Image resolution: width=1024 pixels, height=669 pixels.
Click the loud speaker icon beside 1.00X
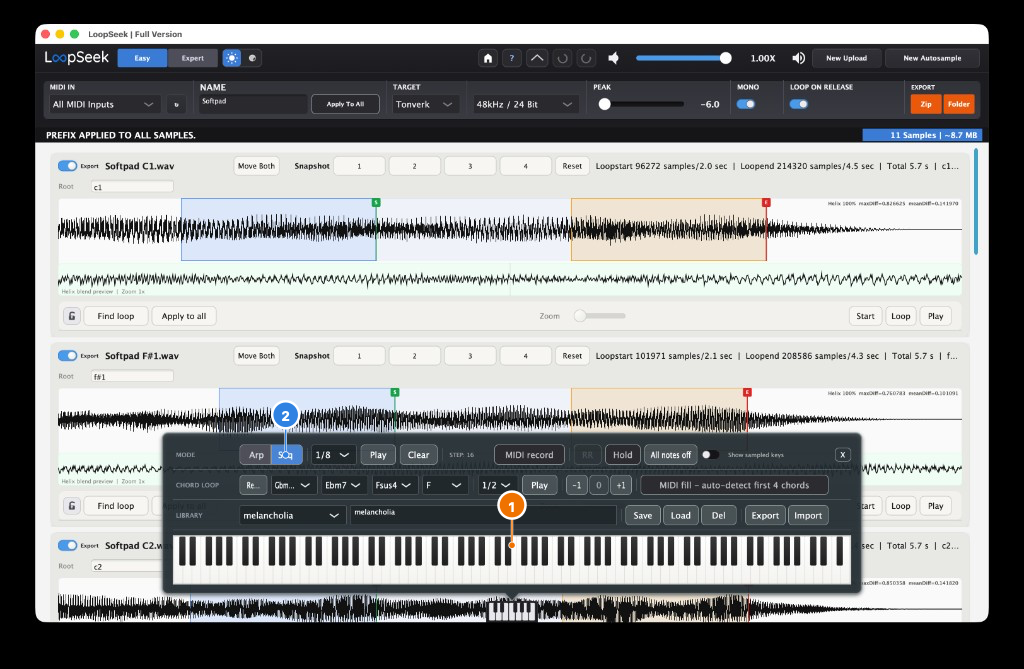[798, 58]
